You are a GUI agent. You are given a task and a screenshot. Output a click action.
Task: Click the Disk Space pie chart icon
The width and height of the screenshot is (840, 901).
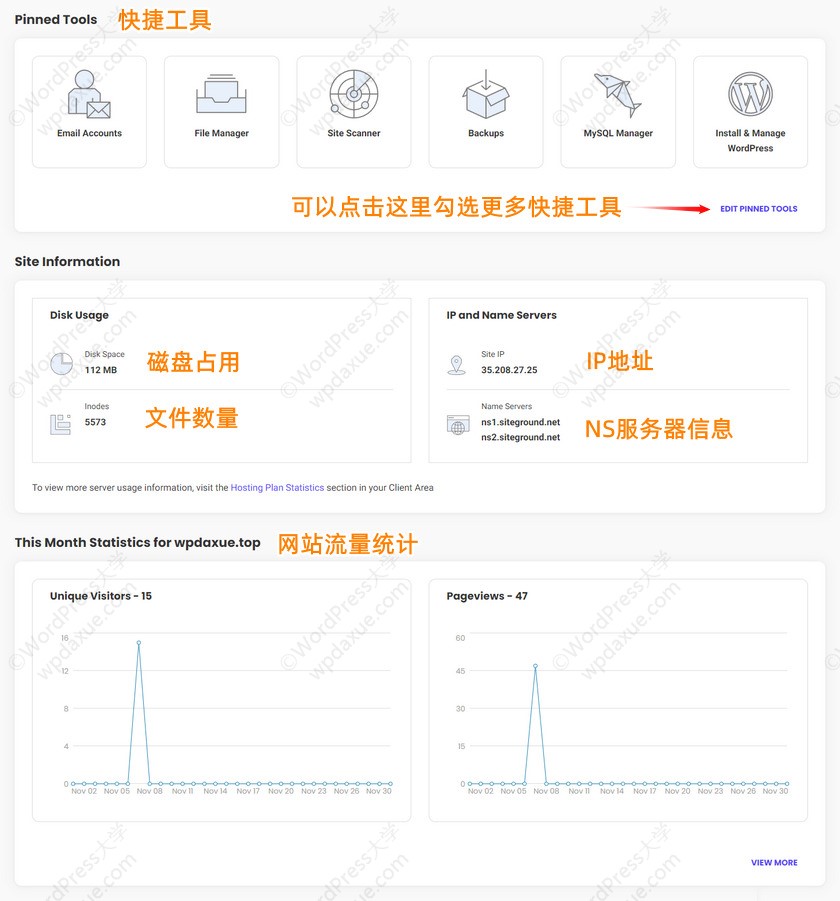[x=61, y=363]
